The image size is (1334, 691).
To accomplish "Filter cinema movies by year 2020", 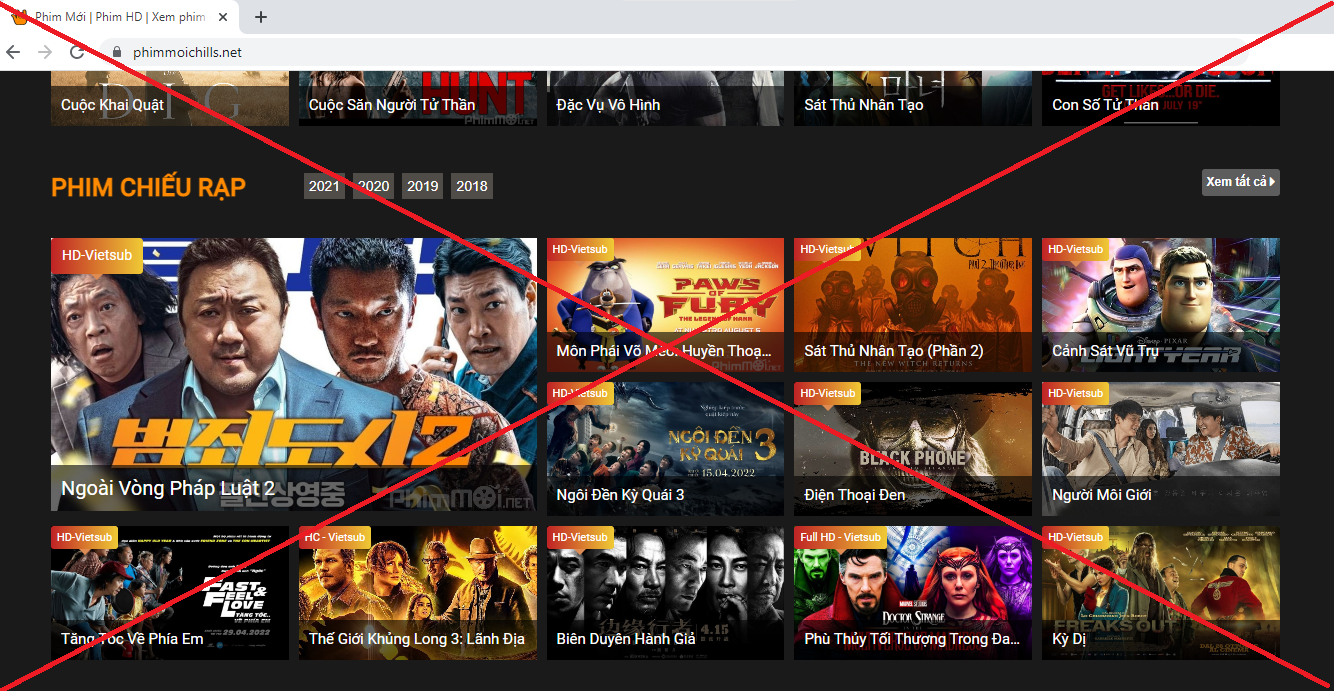I will (374, 186).
